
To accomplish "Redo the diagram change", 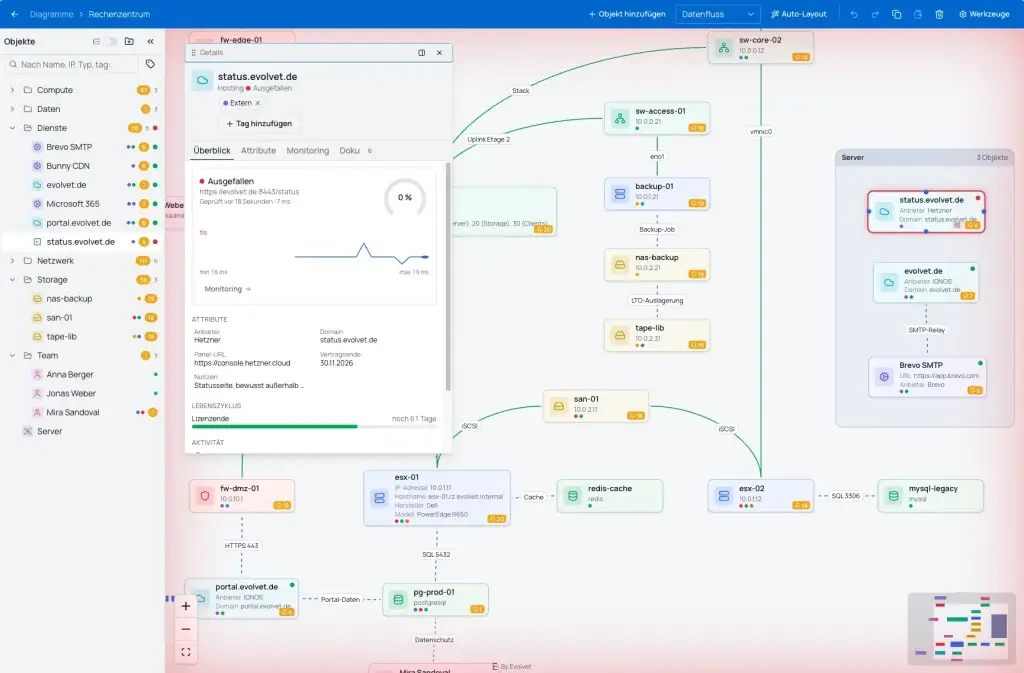I will pos(875,14).
